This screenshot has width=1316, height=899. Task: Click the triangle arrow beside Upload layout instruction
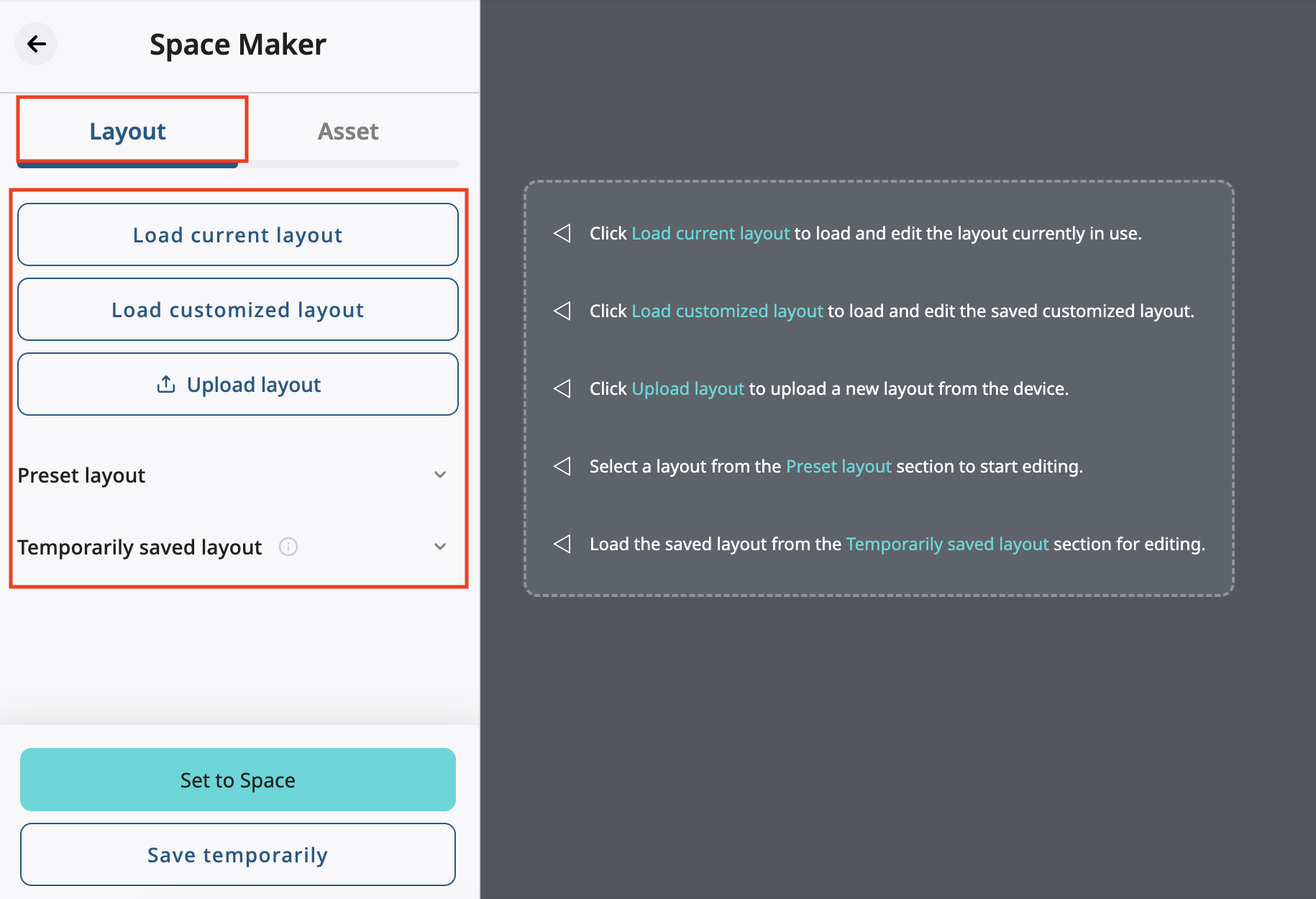563,388
